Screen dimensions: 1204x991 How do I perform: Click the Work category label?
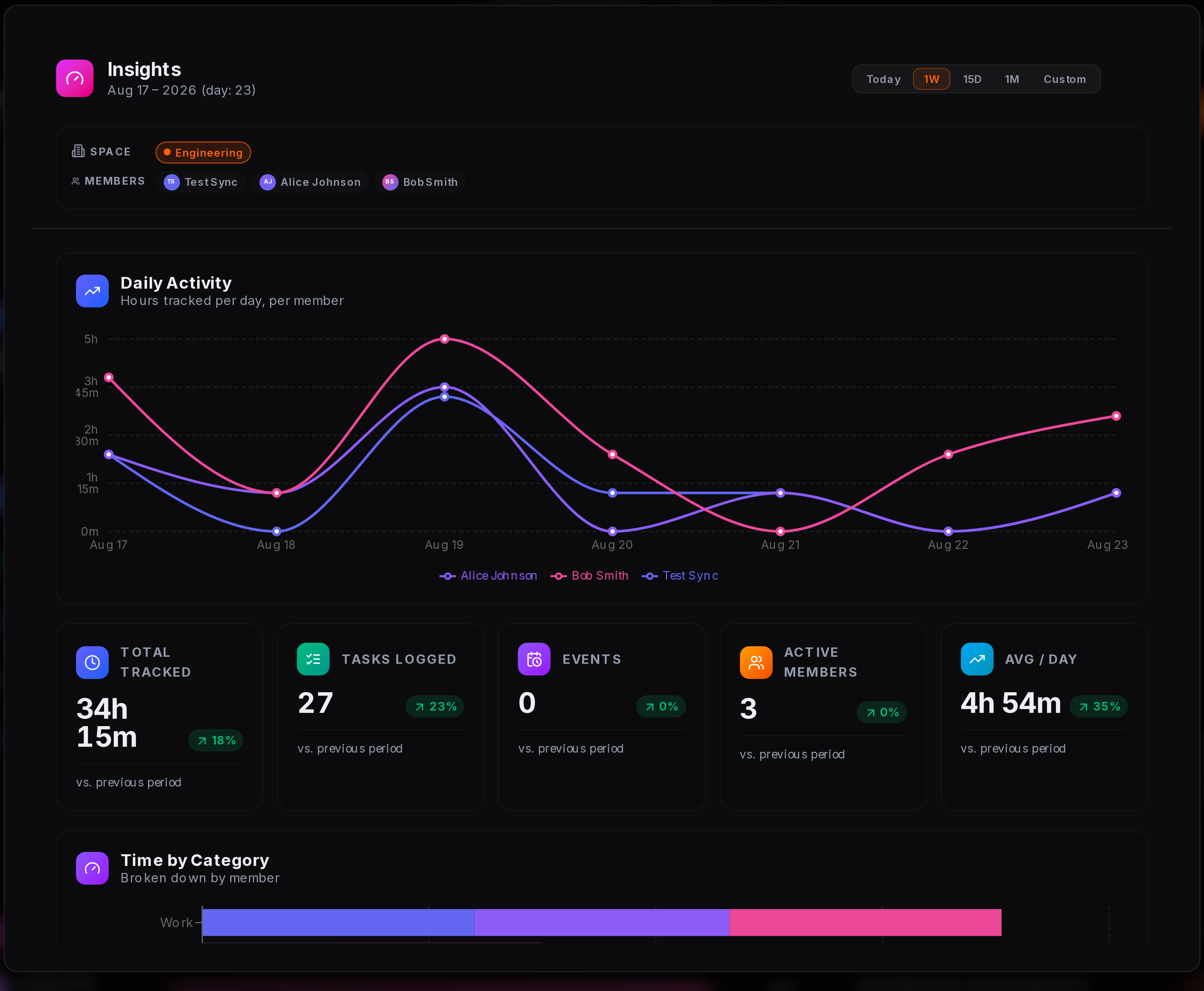point(176,922)
